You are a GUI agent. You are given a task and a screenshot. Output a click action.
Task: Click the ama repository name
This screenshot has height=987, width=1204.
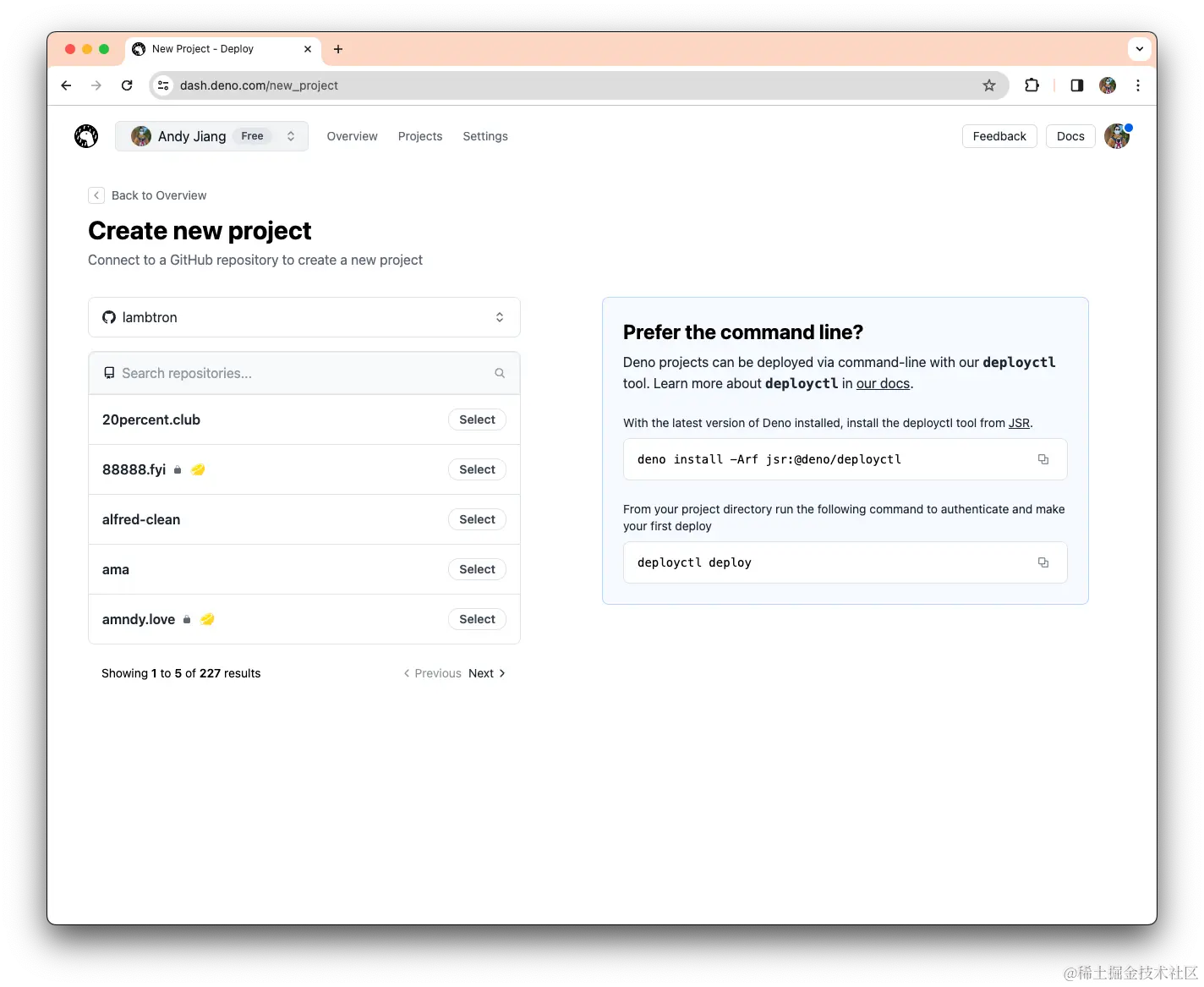pyautogui.click(x=116, y=569)
